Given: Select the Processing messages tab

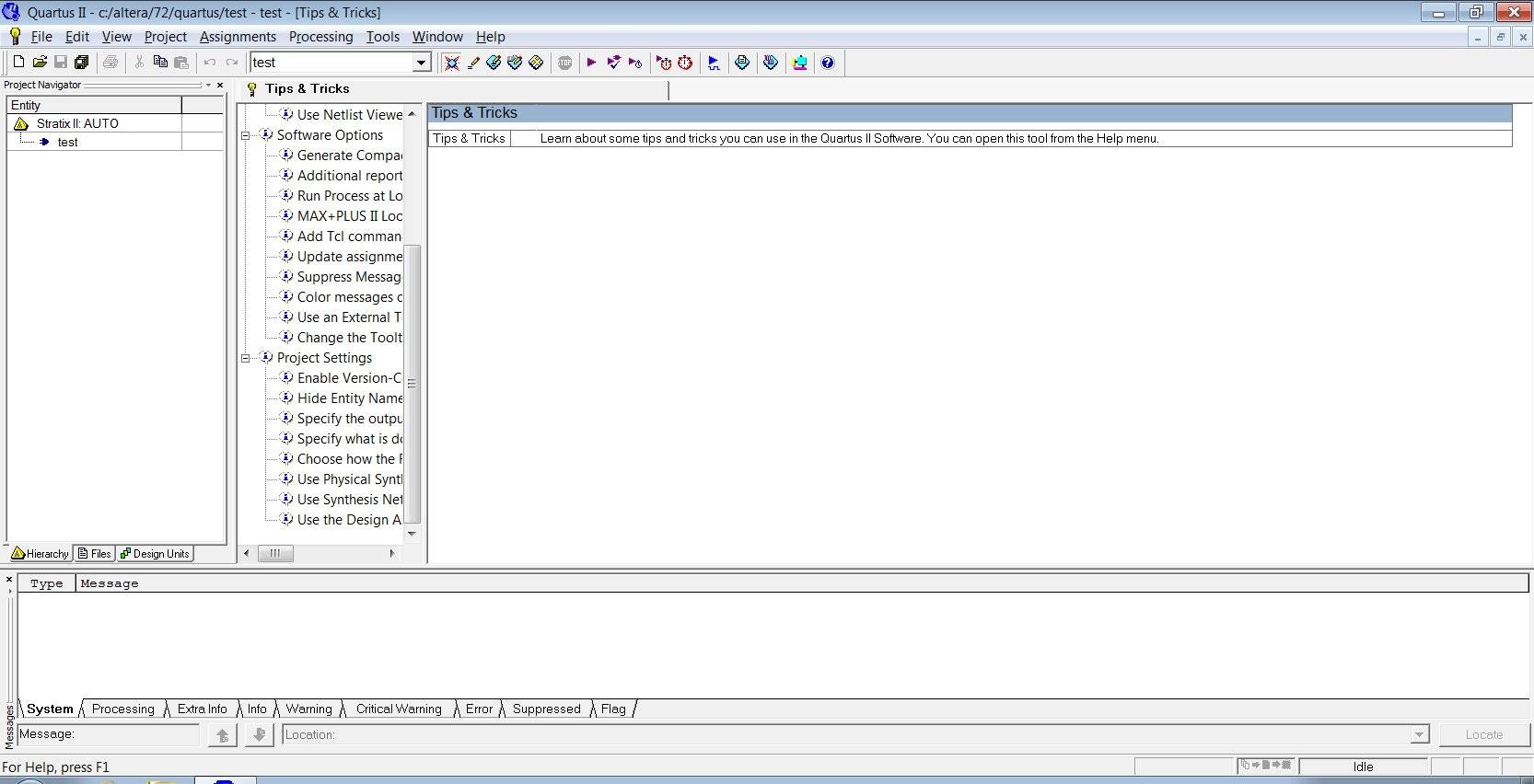Looking at the screenshot, I should pos(123,709).
